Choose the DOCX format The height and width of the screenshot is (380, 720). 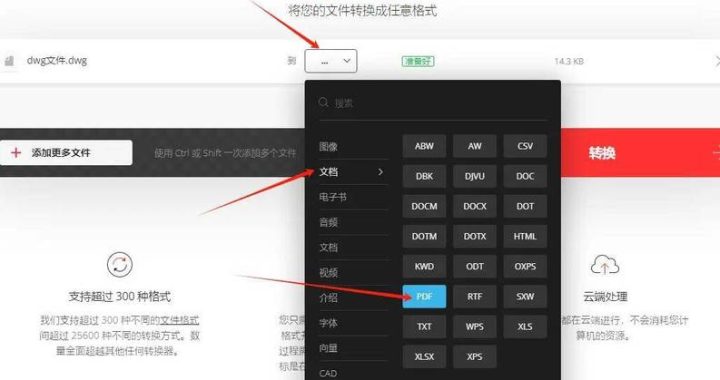tap(475, 207)
